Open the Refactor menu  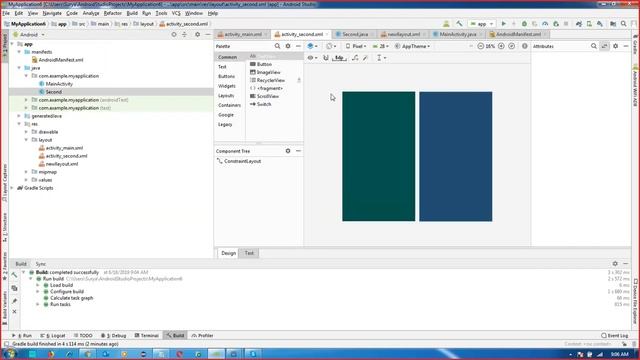click(113, 13)
